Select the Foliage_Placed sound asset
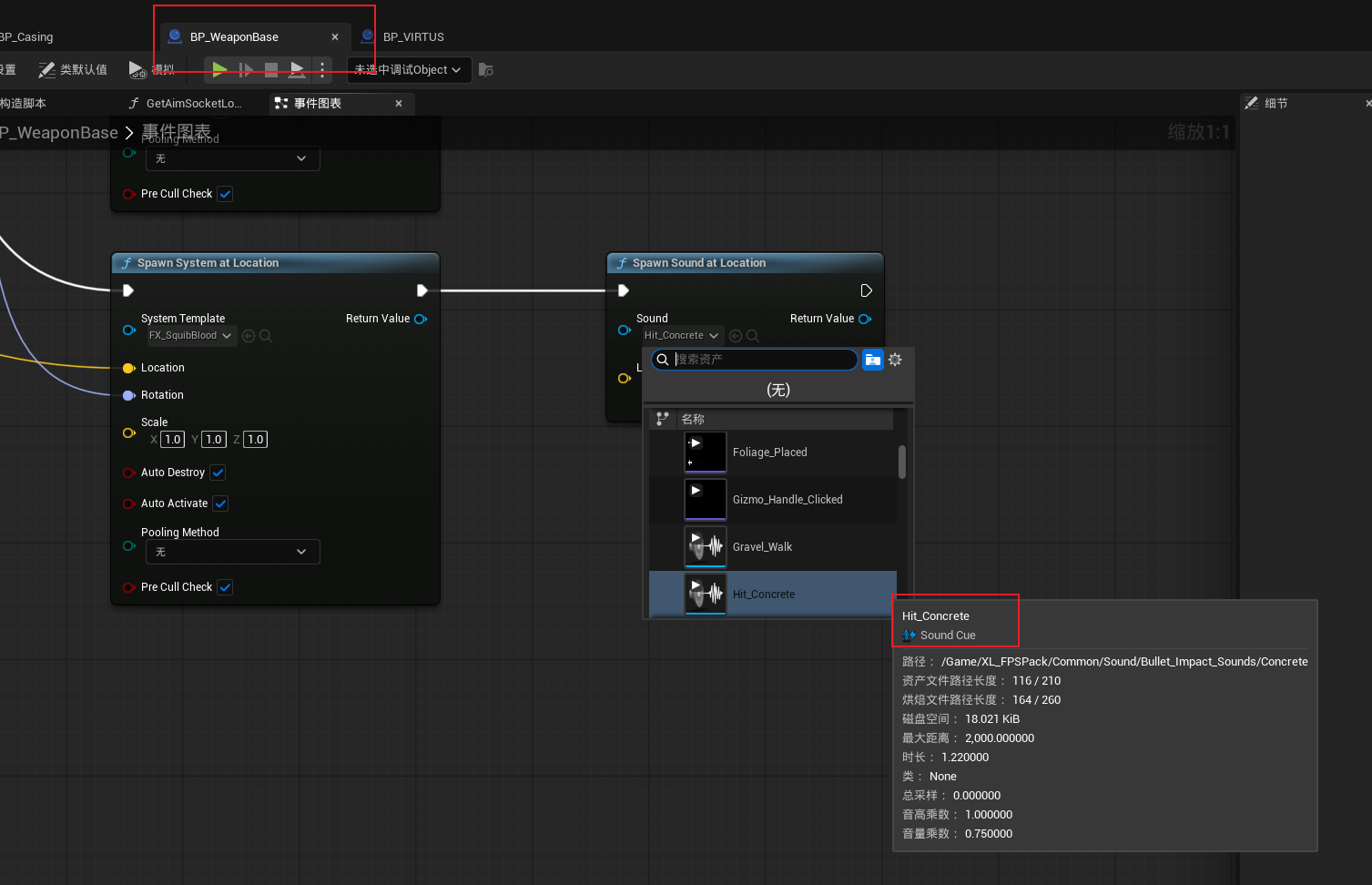The width and height of the screenshot is (1372, 885). [773, 453]
